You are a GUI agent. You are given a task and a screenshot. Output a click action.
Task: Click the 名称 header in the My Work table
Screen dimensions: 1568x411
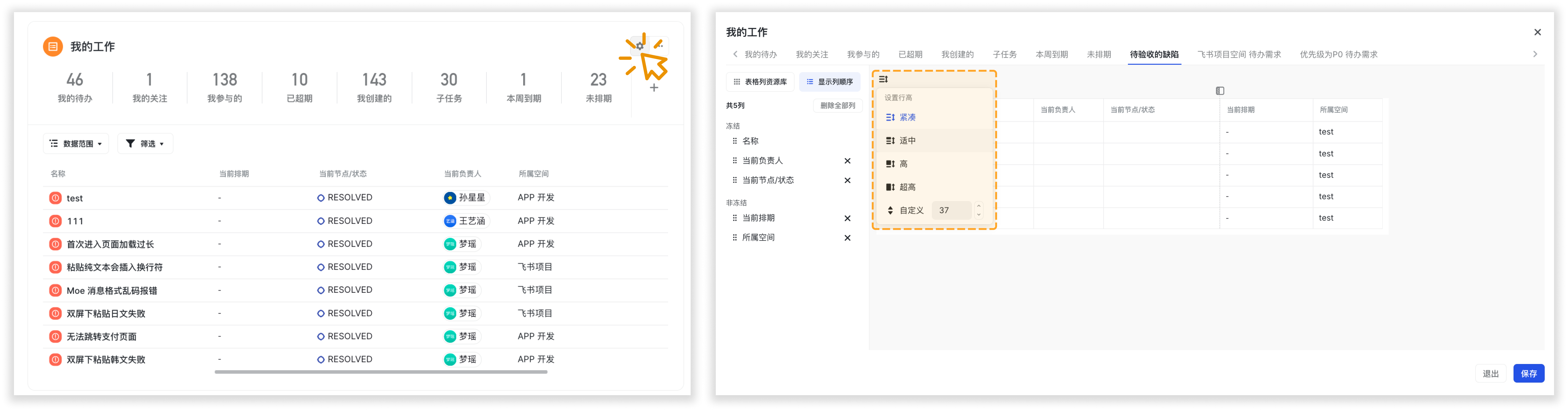click(x=58, y=174)
